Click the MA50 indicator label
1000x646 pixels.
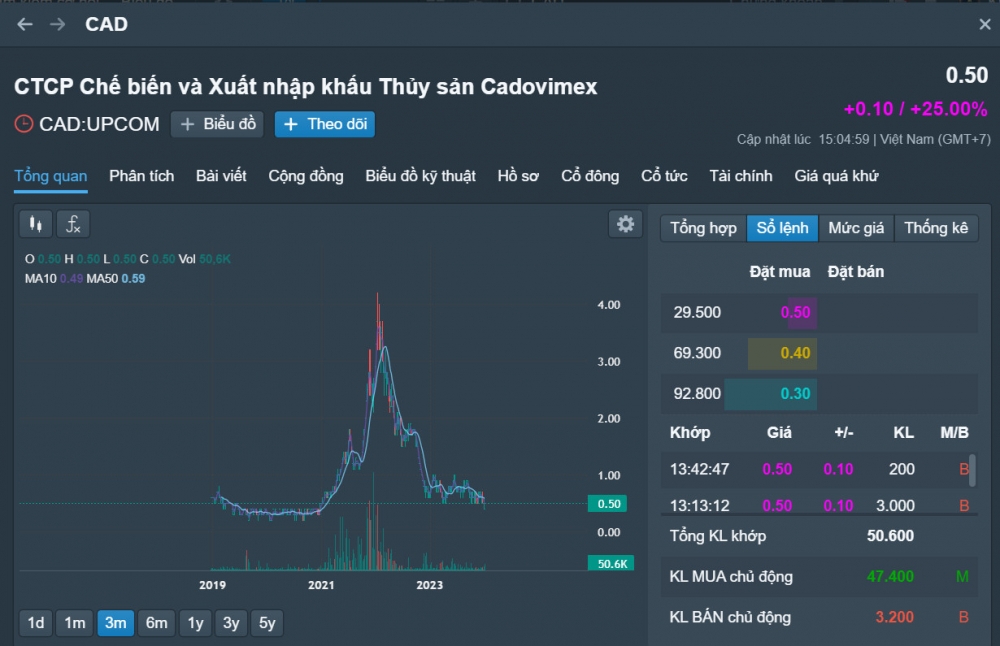click(102, 279)
